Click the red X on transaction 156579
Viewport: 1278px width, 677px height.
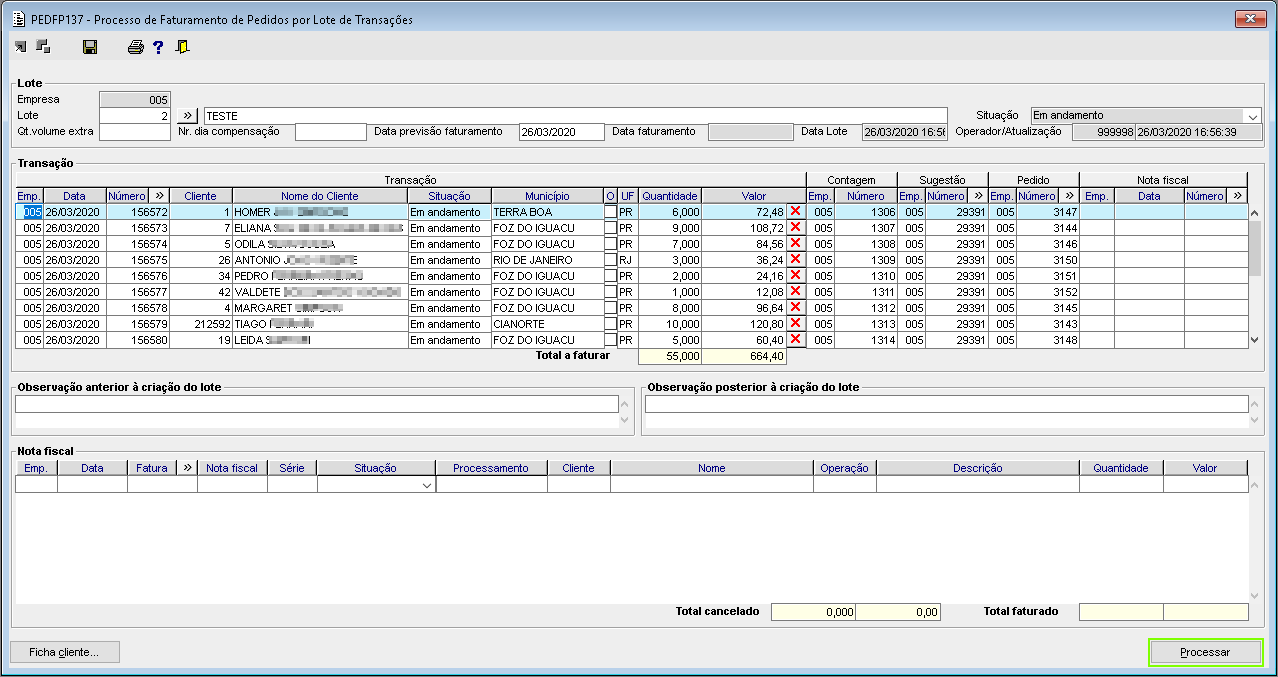[796, 324]
